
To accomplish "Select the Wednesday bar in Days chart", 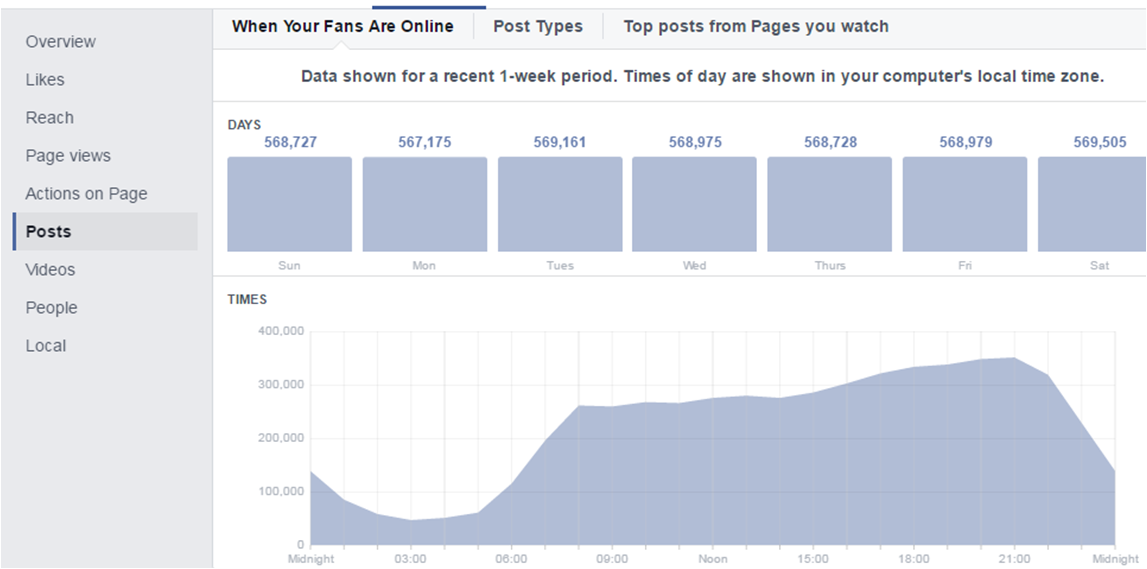I will pyautogui.click(x=694, y=204).
